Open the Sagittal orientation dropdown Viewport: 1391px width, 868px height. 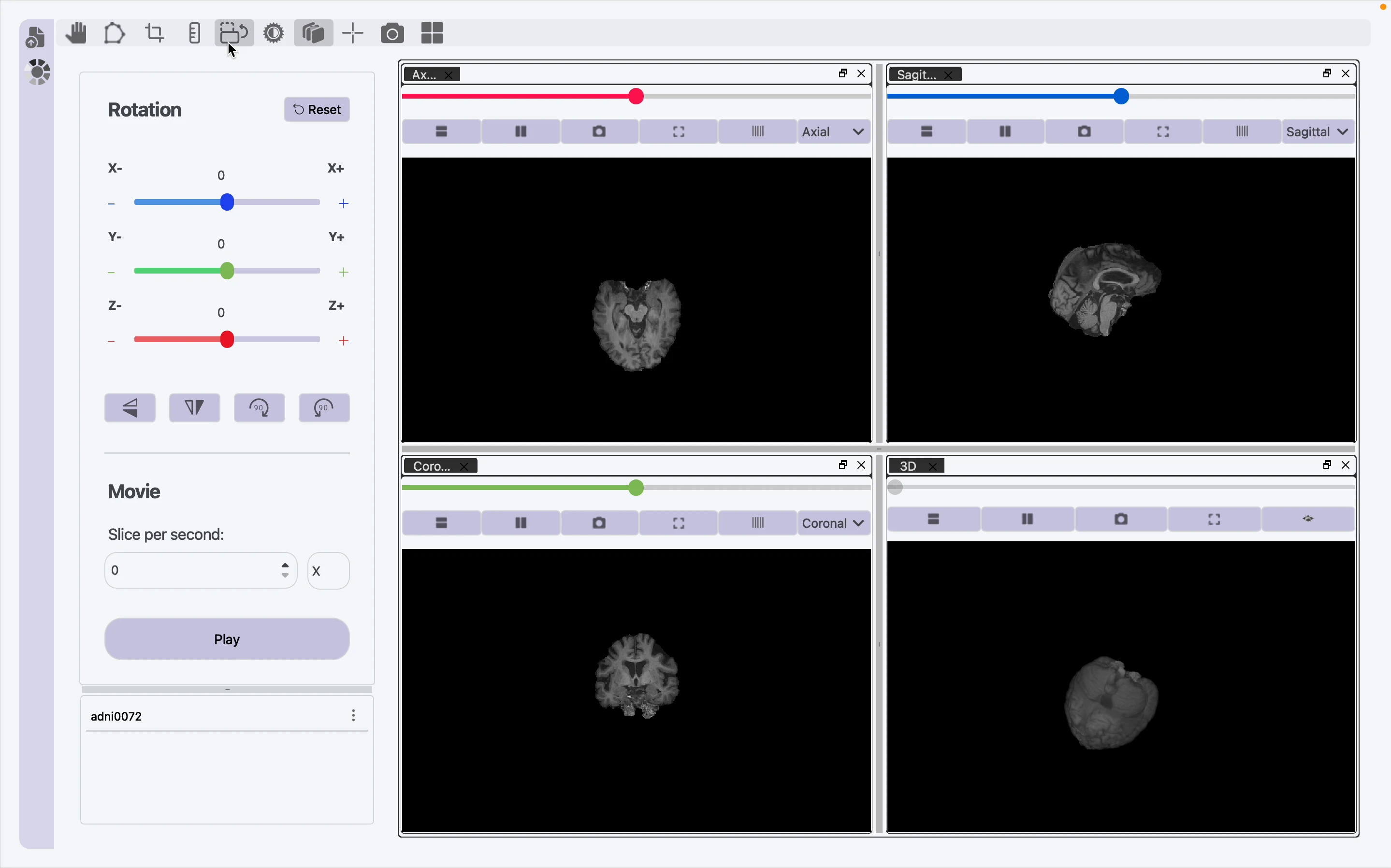point(1317,132)
